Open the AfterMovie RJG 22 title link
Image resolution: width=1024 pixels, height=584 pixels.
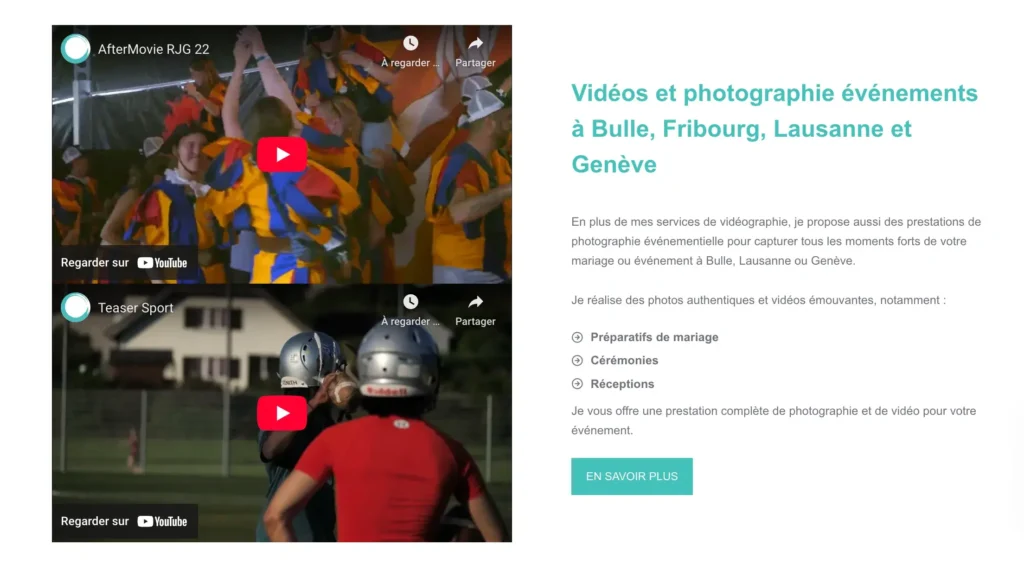point(153,50)
